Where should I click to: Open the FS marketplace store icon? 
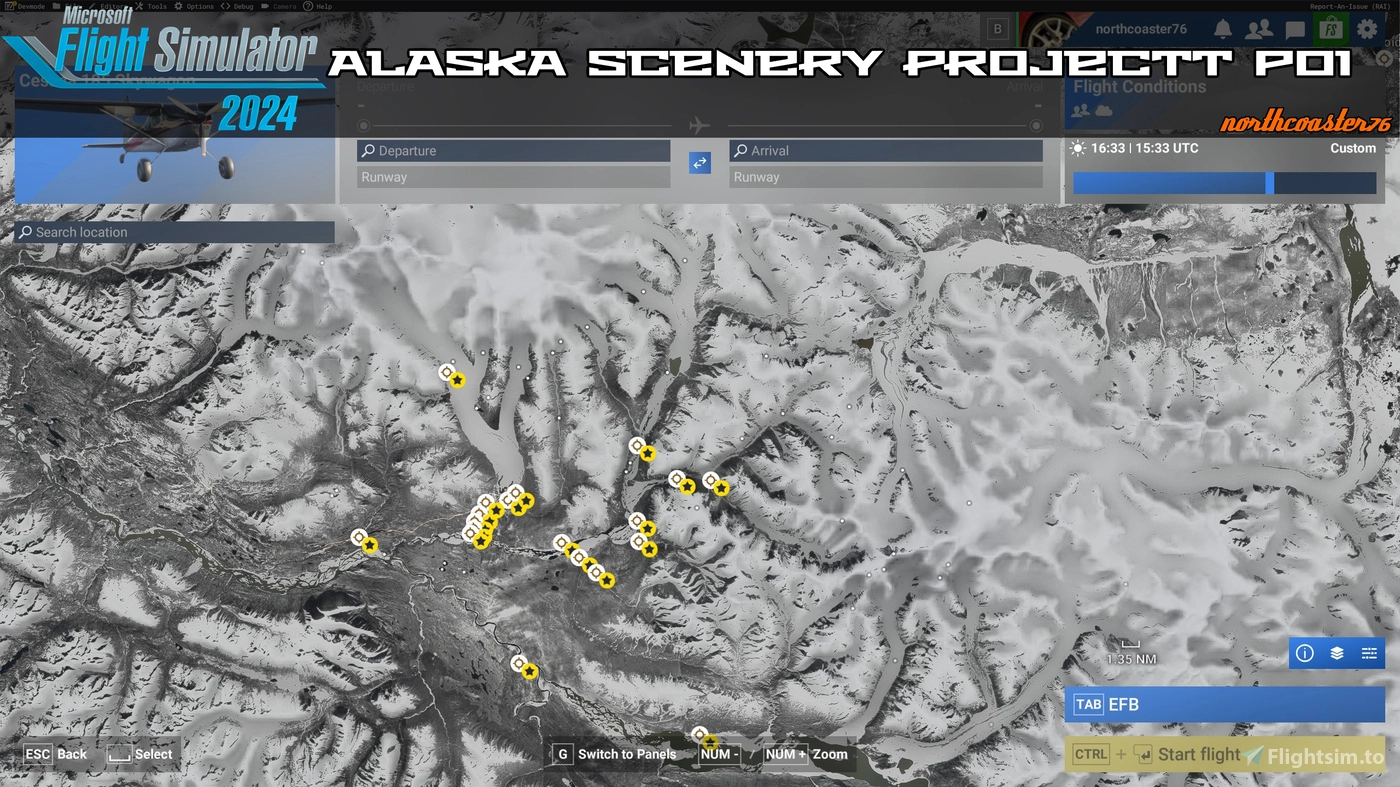1330,28
